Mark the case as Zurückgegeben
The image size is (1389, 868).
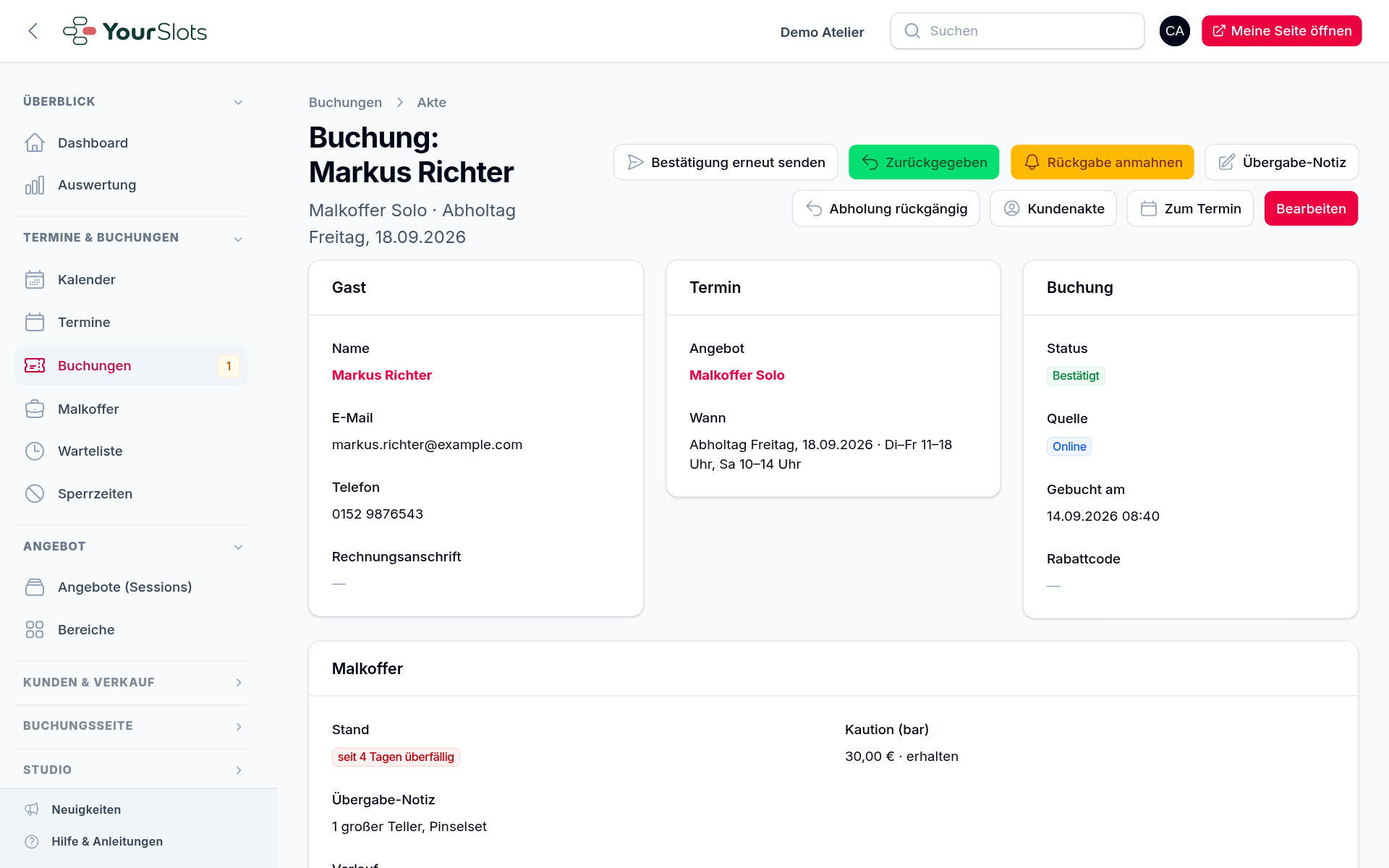point(924,162)
